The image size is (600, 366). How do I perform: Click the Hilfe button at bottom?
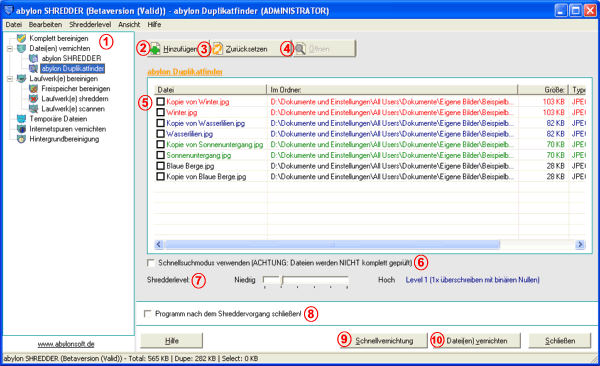pyautogui.click(x=171, y=341)
